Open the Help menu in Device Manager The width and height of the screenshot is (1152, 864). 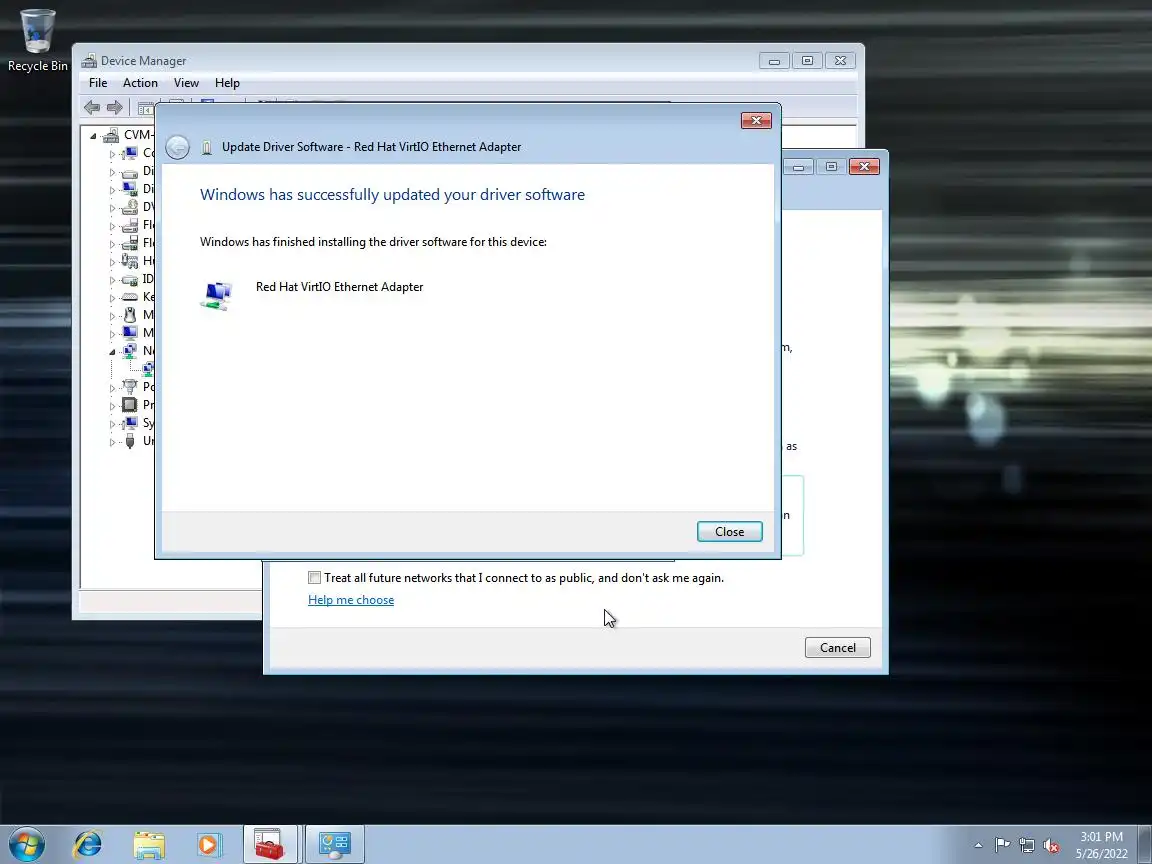(x=227, y=83)
